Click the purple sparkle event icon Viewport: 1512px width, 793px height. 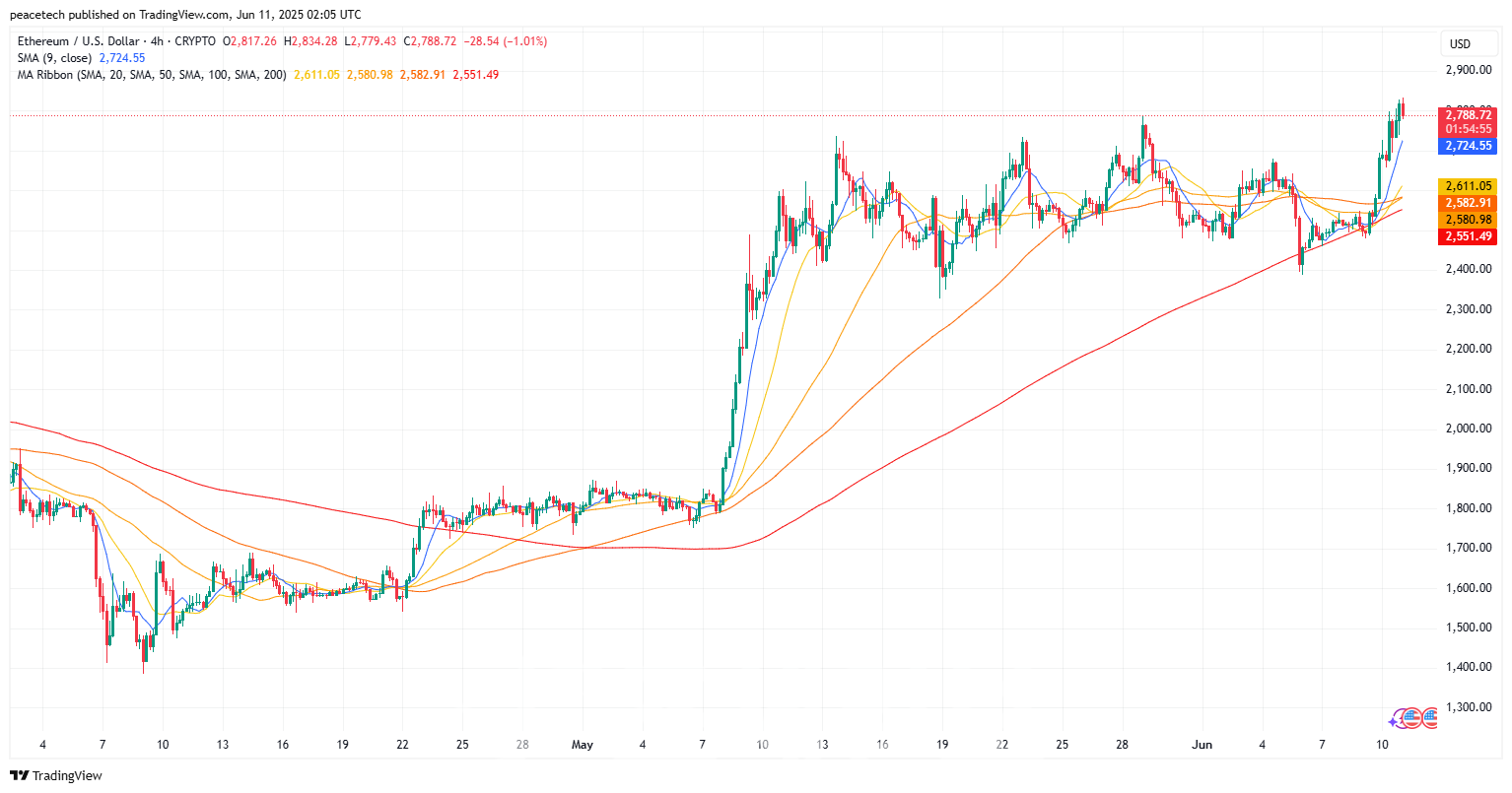click(1395, 721)
